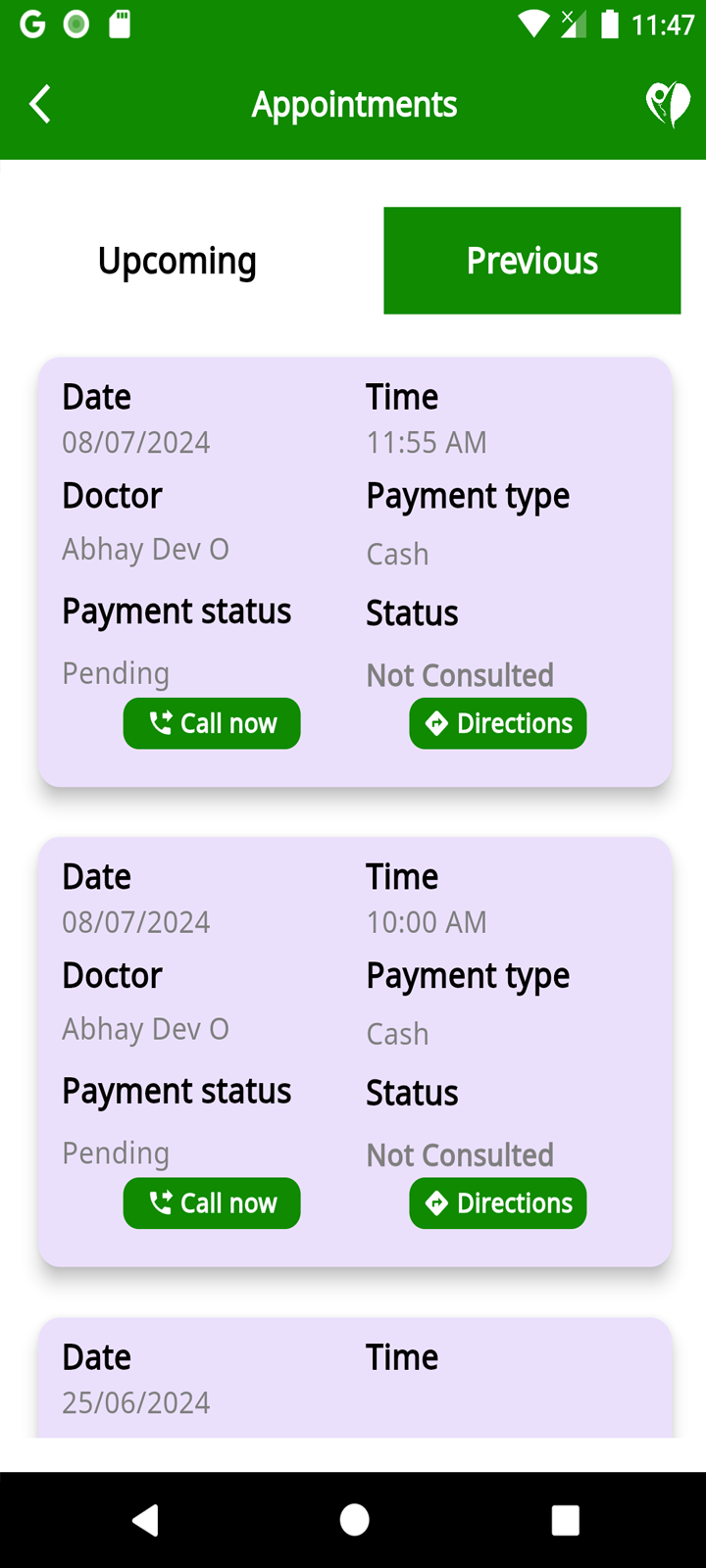Tap the heart logo icon in the header

(668, 104)
